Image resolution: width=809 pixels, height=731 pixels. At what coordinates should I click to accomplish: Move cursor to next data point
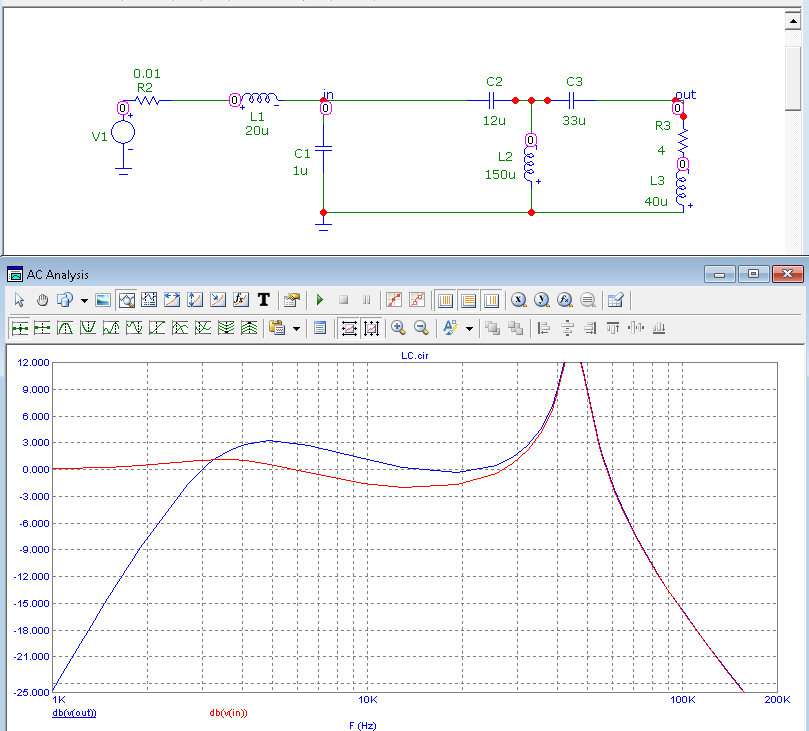(20, 328)
